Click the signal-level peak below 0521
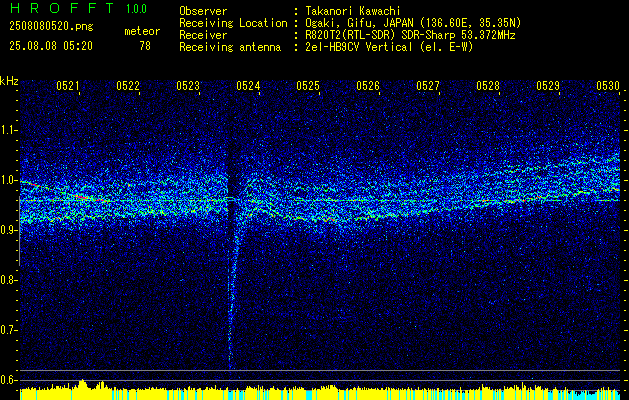This screenshot has height=400, width=629. point(82,384)
